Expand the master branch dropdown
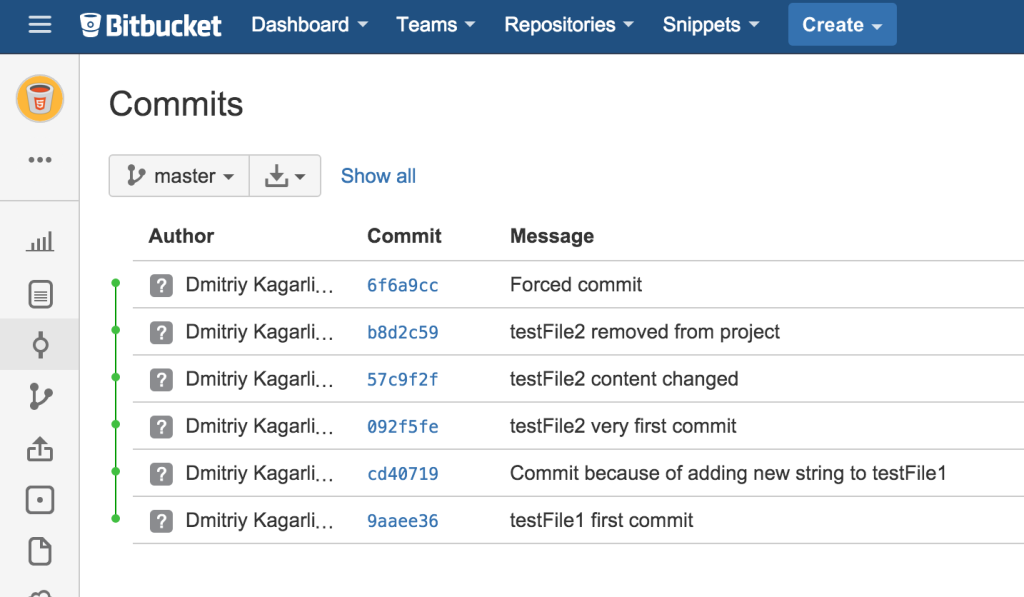Image resolution: width=1024 pixels, height=597 pixels. (x=179, y=176)
